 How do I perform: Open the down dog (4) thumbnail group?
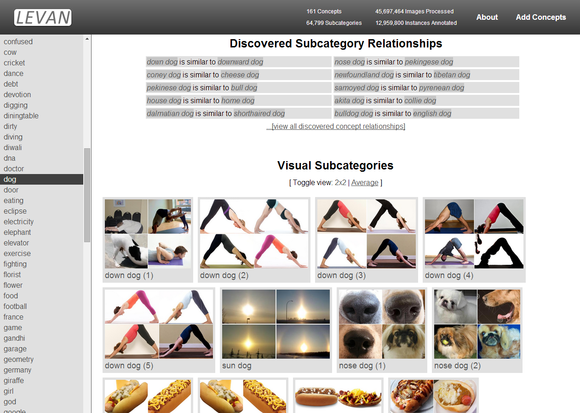coord(474,240)
